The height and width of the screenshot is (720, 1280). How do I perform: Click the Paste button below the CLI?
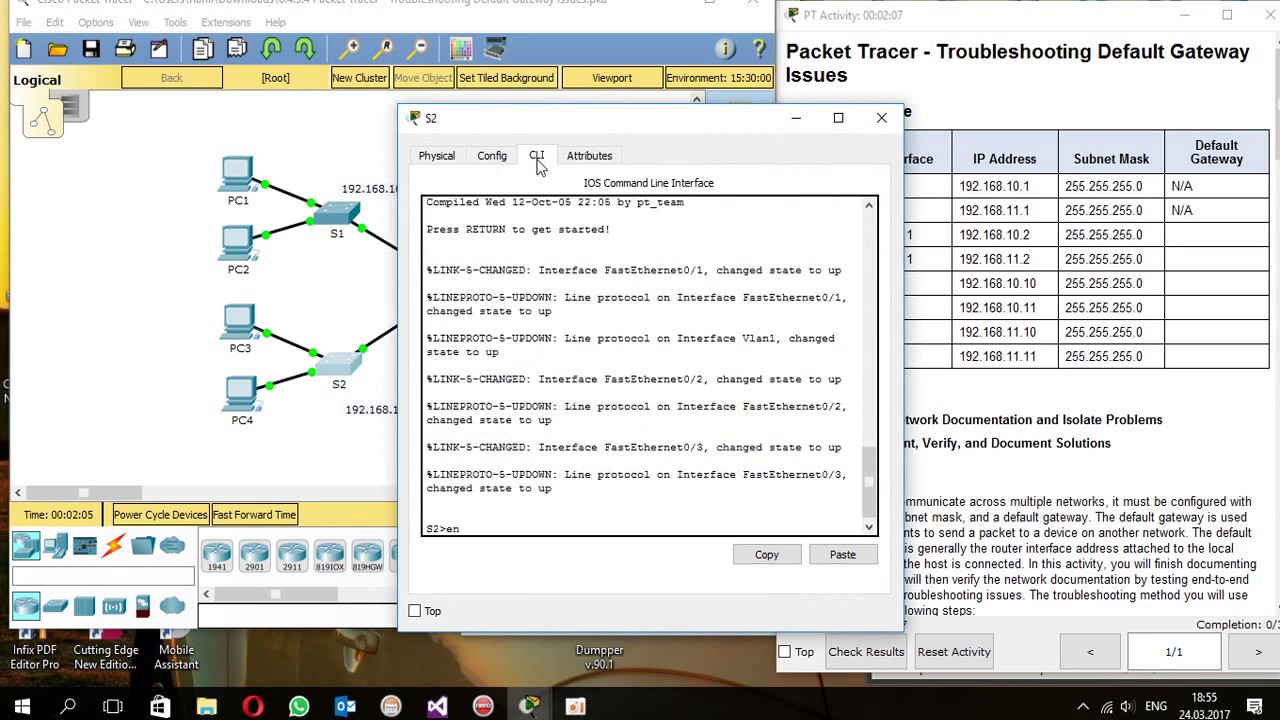pyautogui.click(x=843, y=555)
